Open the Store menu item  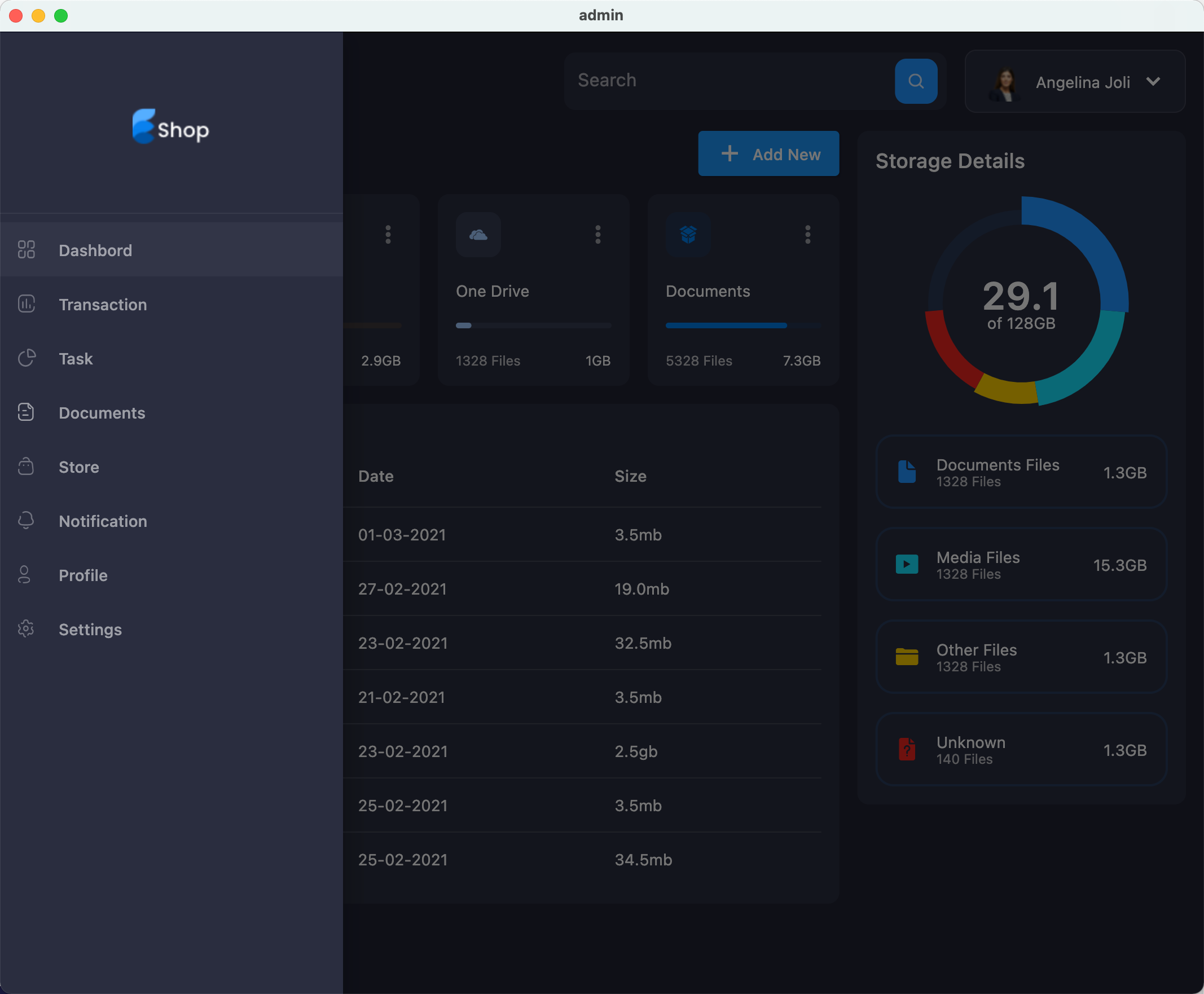point(172,467)
